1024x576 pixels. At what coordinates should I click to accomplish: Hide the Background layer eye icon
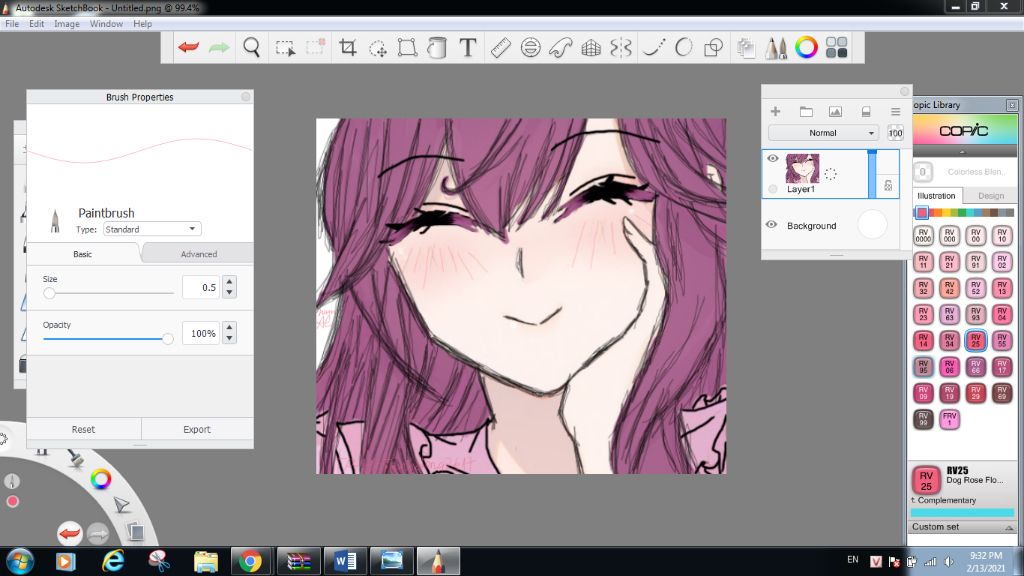pos(771,225)
